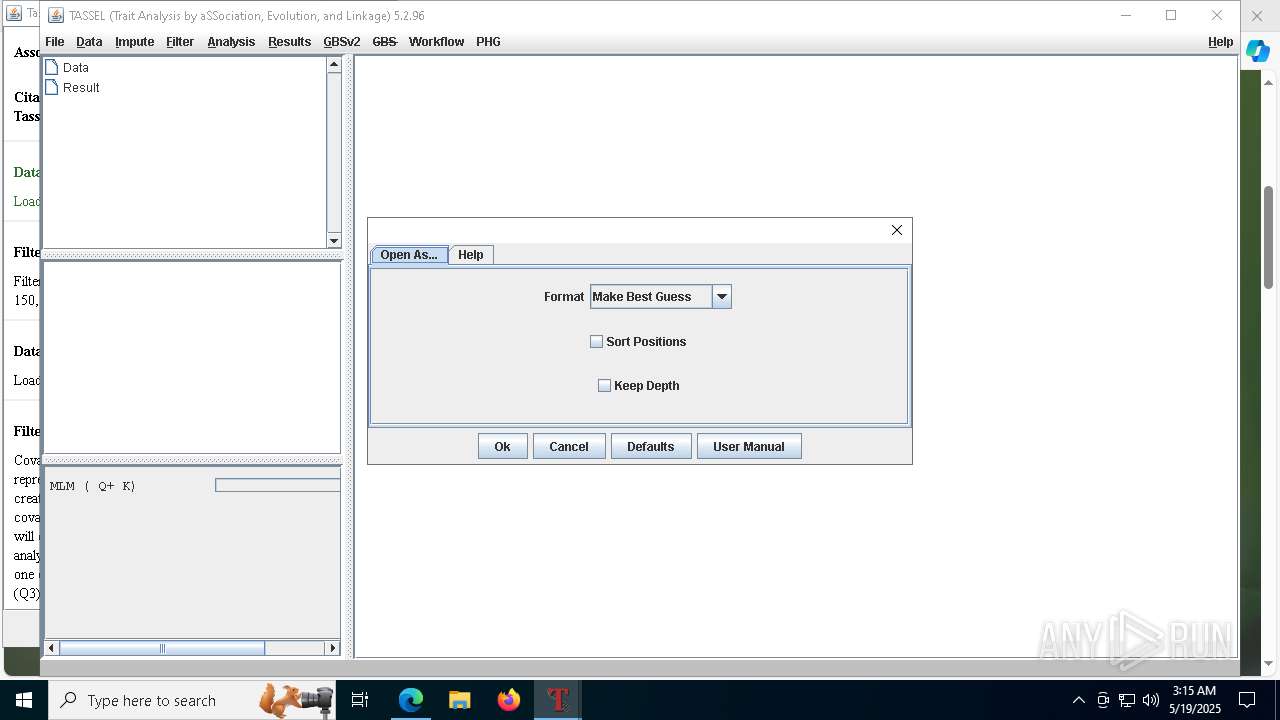Screen dimensions: 1280x720
Task: Click the Cancel button
Action: (569, 446)
